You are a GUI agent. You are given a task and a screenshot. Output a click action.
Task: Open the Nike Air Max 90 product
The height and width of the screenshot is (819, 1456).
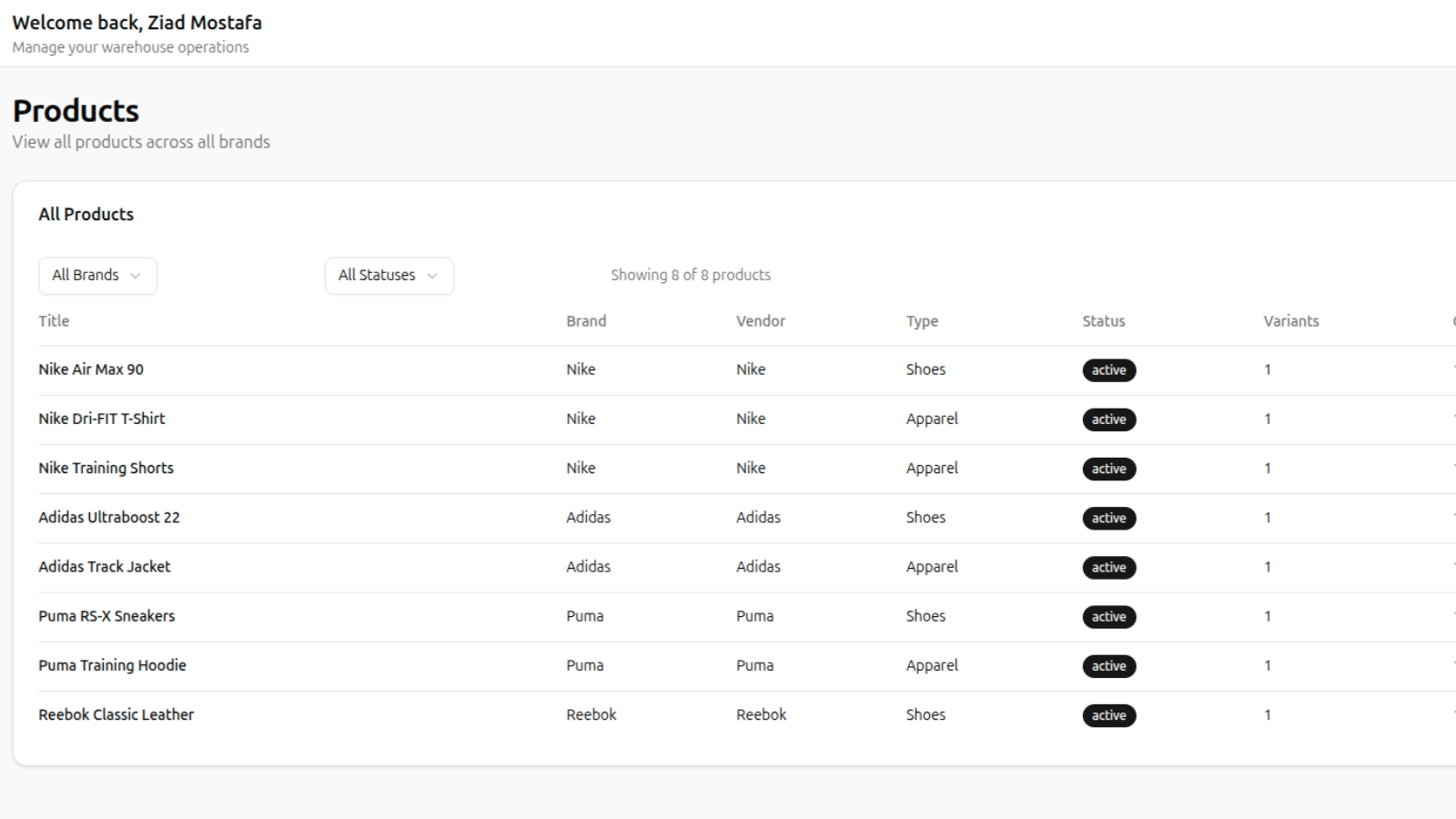91,369
